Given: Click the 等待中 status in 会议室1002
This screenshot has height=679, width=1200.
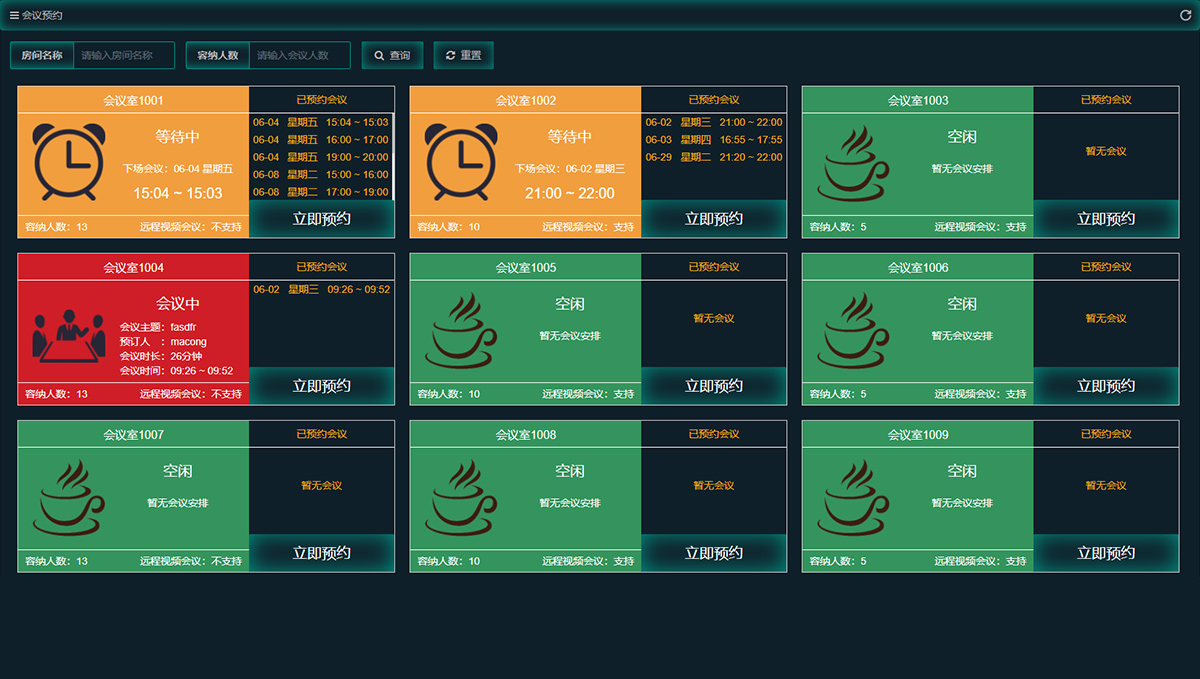Looking at the screenshot, I should tap(570, 137).
